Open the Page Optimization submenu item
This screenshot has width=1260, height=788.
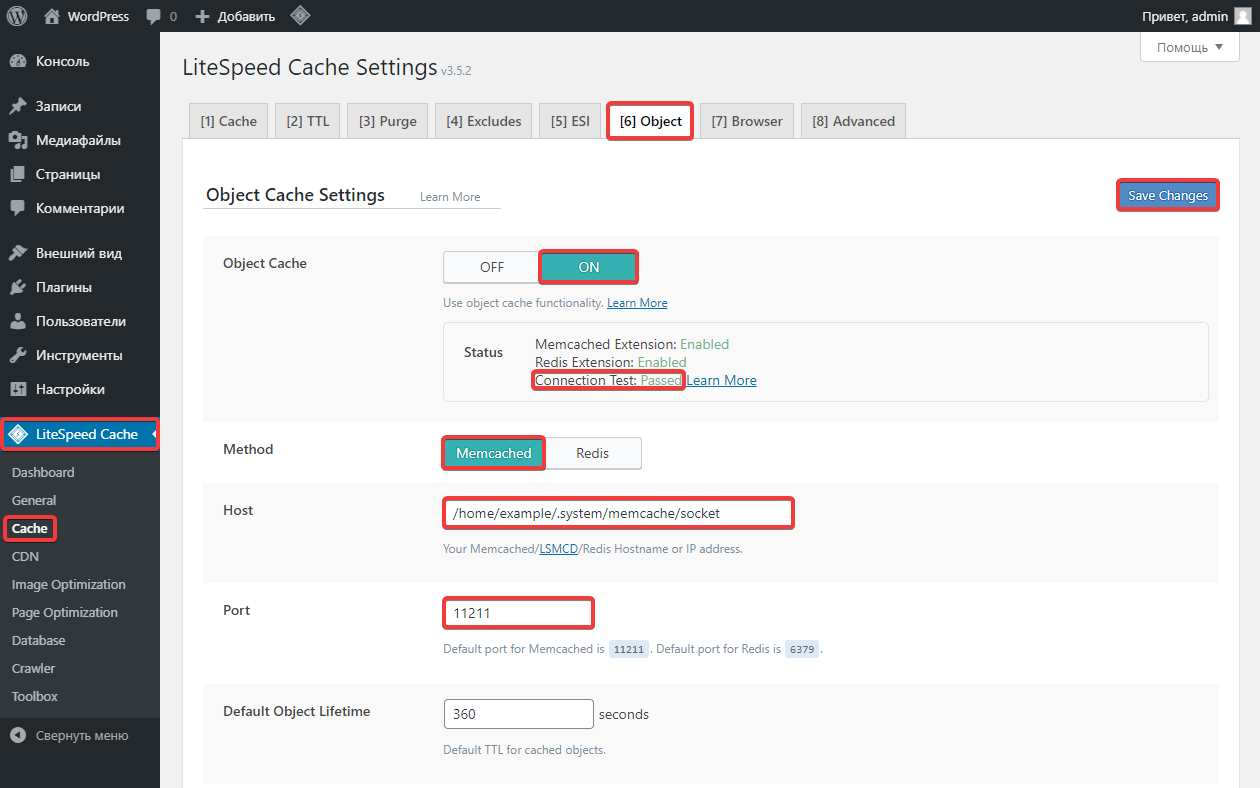[x=65, y=612]
